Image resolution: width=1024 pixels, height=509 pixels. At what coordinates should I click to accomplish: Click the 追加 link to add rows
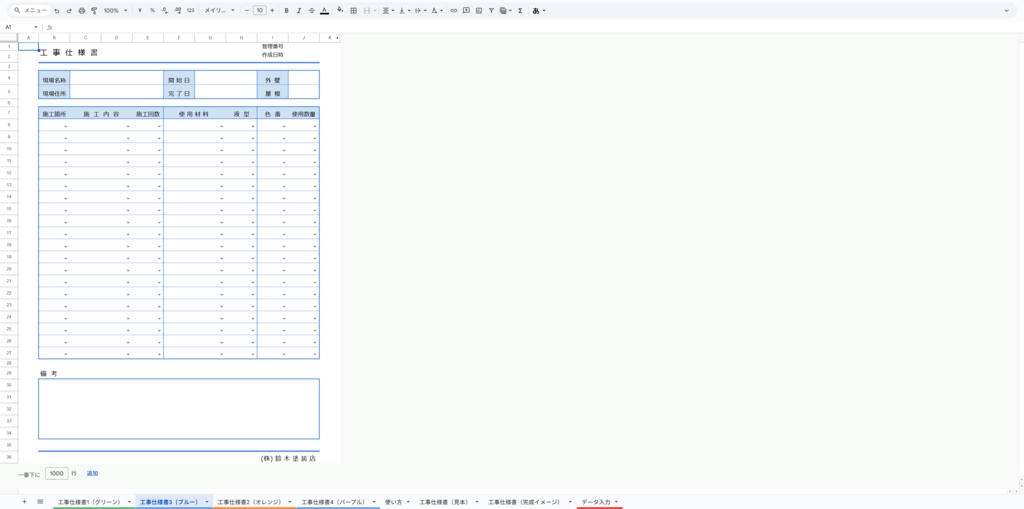pos(92,473)
